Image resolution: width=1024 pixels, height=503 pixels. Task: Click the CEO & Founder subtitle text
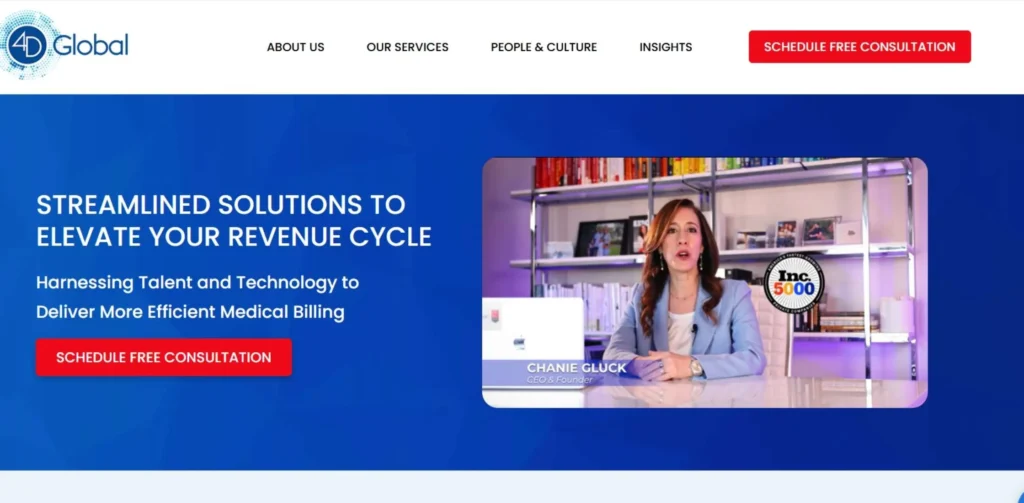pos(557,380)
